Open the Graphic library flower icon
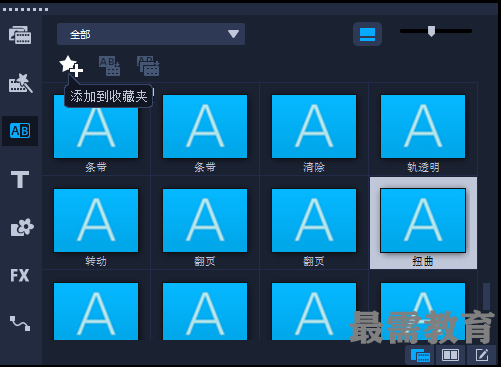The height and width of the screenshot is (367, 501). [22, 227]
